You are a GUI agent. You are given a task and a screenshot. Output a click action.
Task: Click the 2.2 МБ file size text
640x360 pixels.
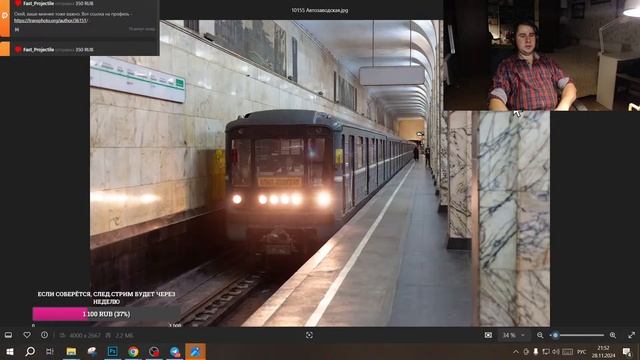(124, 335)
